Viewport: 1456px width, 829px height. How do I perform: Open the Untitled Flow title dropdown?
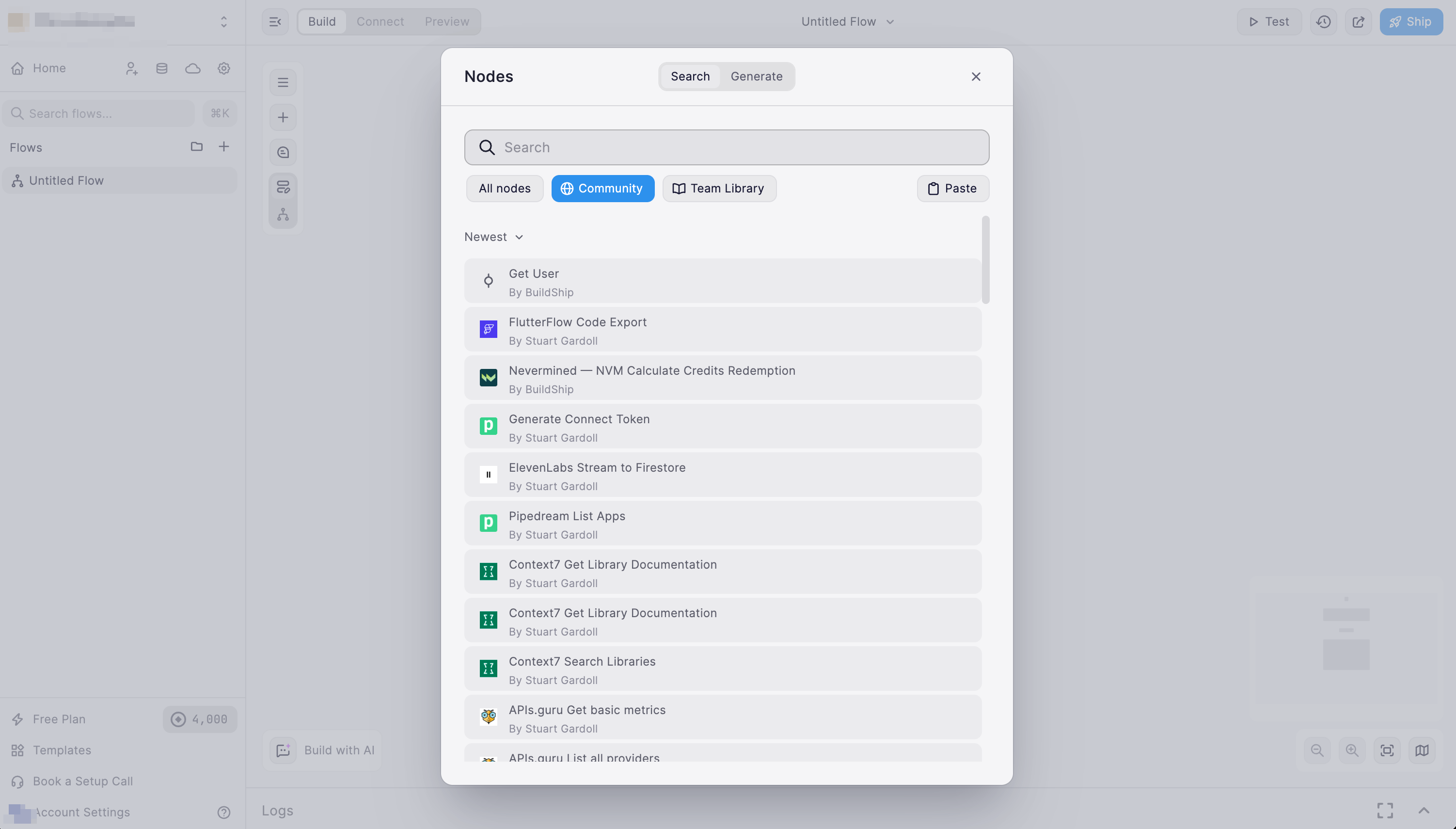[848, 22]
